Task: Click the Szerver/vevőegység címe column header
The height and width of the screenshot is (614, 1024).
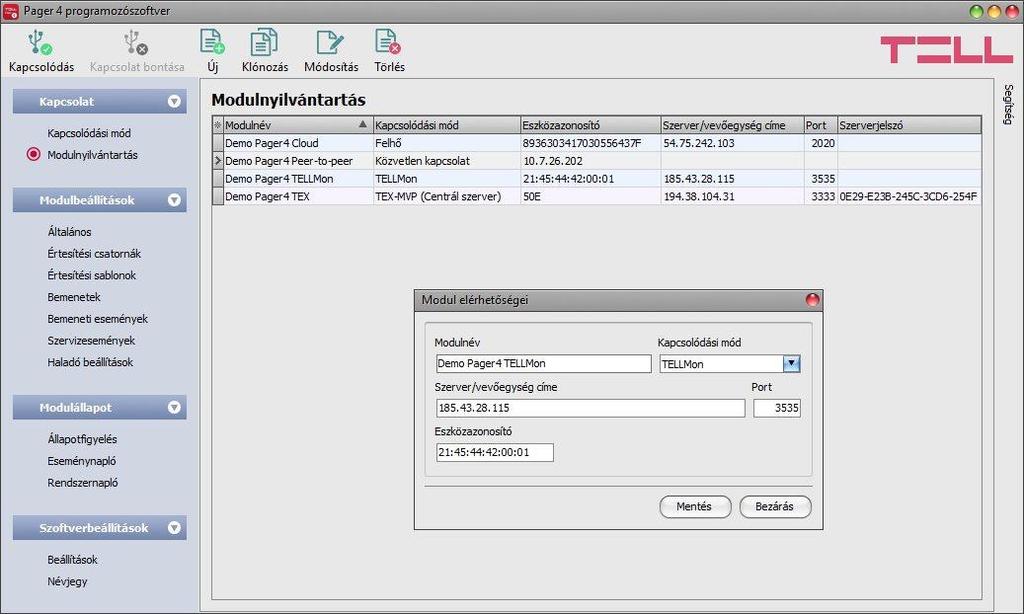Action: click(732, 125)
